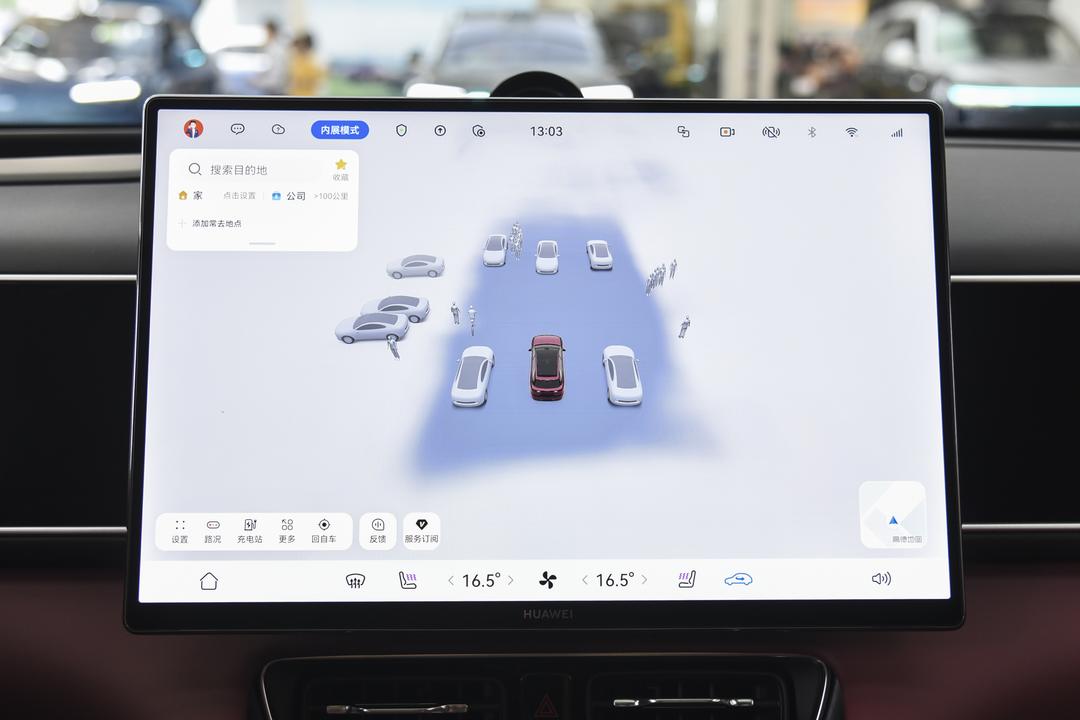
Task: Open the screen mirroring icon in status bar
Action: (x=683, y=132)
